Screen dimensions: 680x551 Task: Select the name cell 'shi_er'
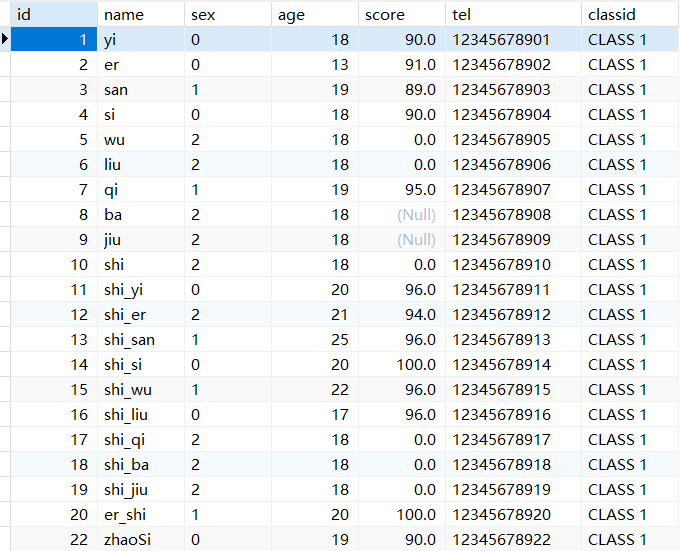[x=141, y=315]
